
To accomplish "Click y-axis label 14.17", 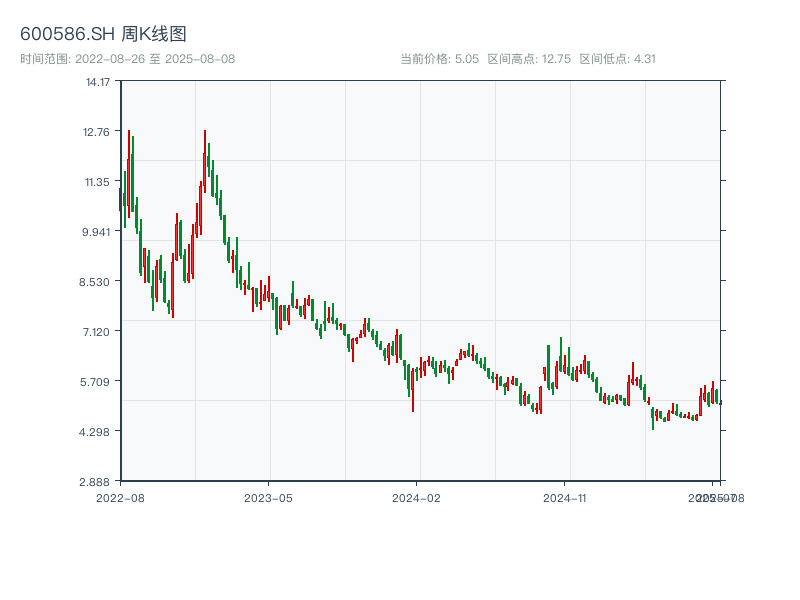I will pyautogui.click(x=97, y=82).
